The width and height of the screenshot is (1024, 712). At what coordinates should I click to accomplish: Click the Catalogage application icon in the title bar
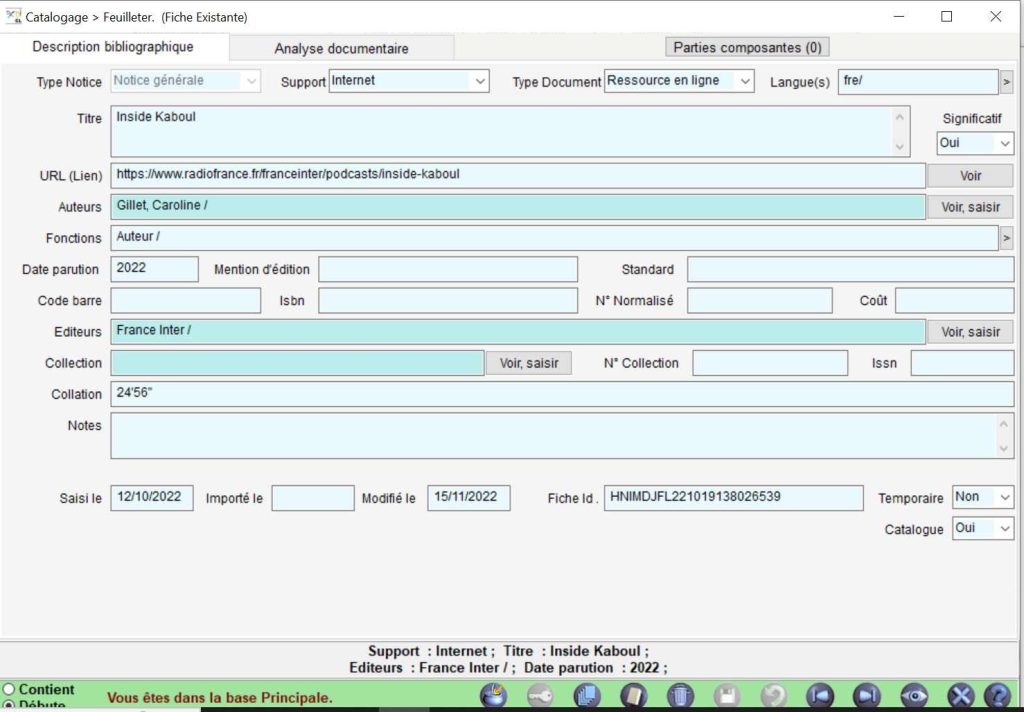point(13,16)
